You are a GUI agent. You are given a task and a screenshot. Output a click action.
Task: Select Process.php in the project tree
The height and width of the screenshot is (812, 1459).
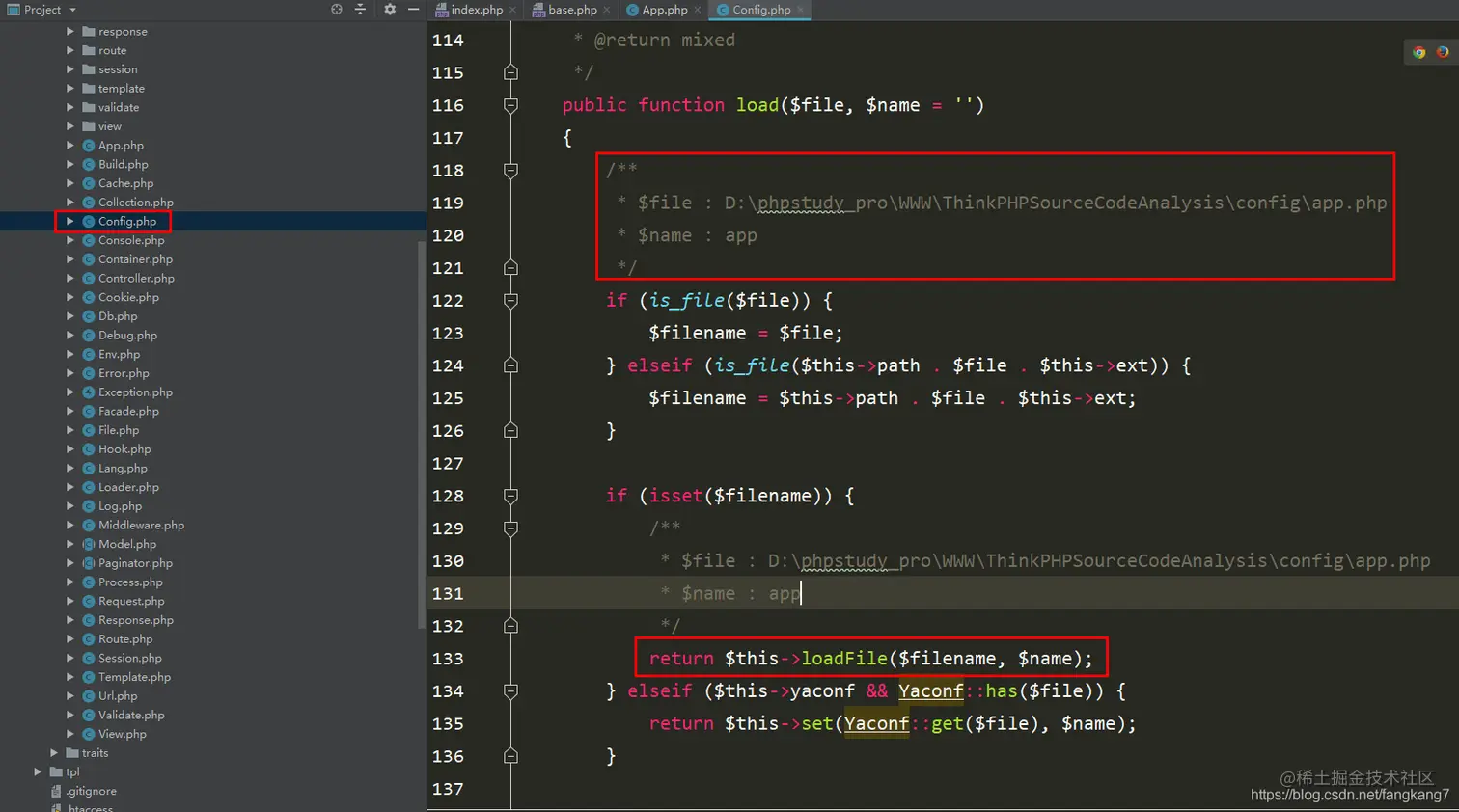click(130, 582)
